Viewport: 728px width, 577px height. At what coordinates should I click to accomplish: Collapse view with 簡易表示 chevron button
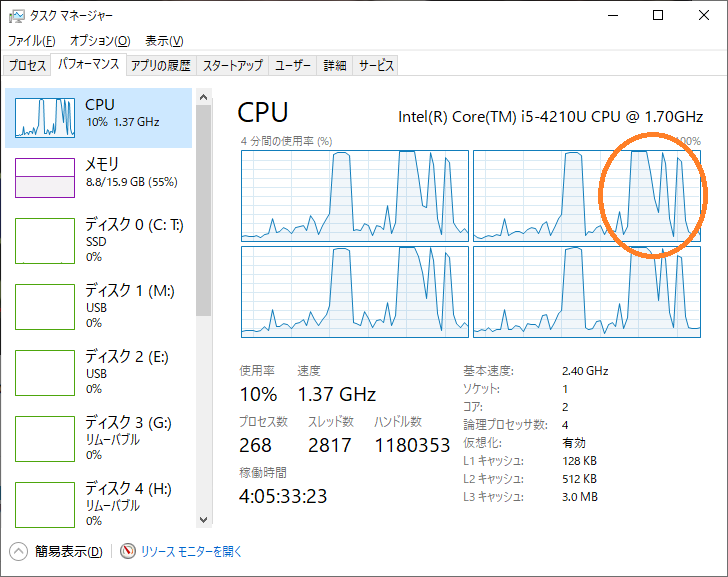[19, 551]
